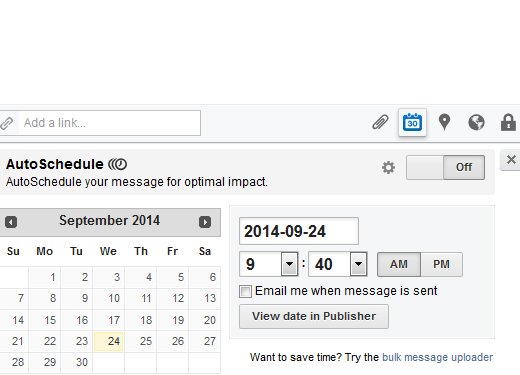
Task: Click the date field showing 2014-09-24
Action: pyautogui.click(x=299, y=231)
